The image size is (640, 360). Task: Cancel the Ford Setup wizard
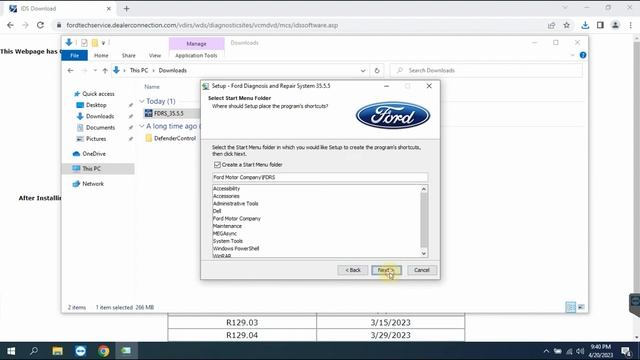click(x=422, y=270)
